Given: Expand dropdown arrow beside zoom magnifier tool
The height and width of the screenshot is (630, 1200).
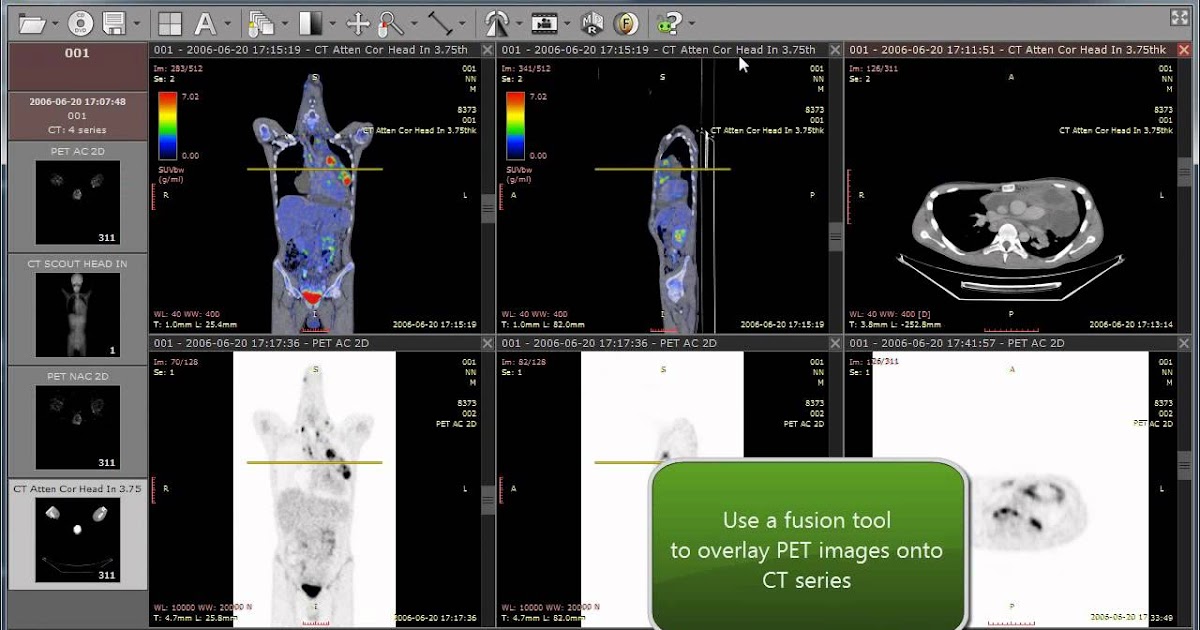Looking at the screenshot, I should coord(413,23).
